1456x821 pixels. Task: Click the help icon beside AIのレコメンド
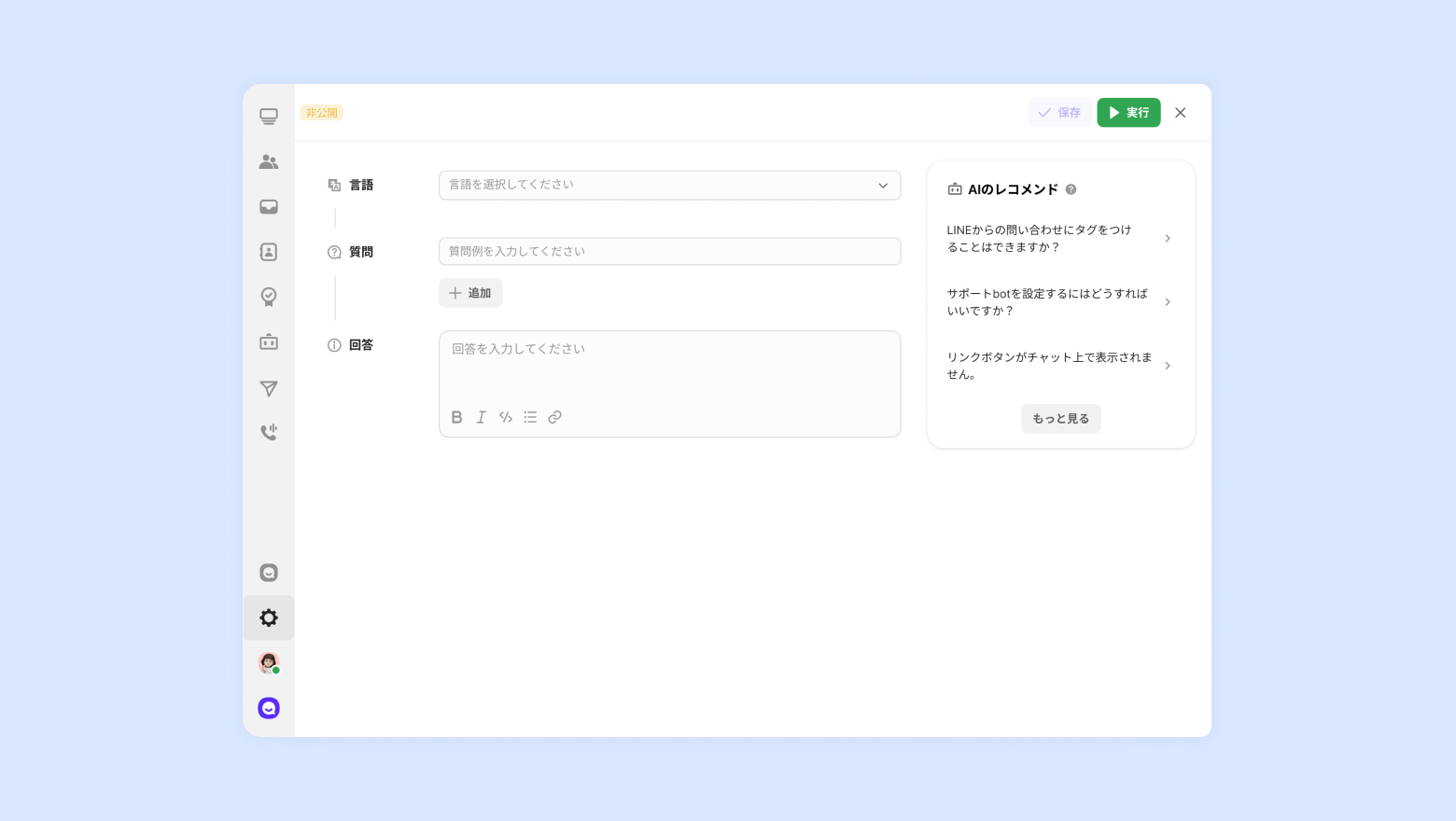(x=1071, y=189)
